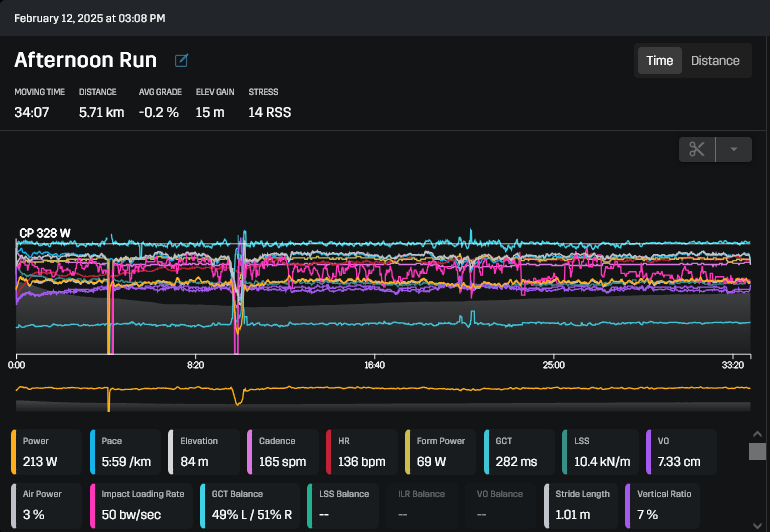Toggle the LSS Balance metric
The width and height of the screenshot is (770, 532).
[x=343, y=505]
